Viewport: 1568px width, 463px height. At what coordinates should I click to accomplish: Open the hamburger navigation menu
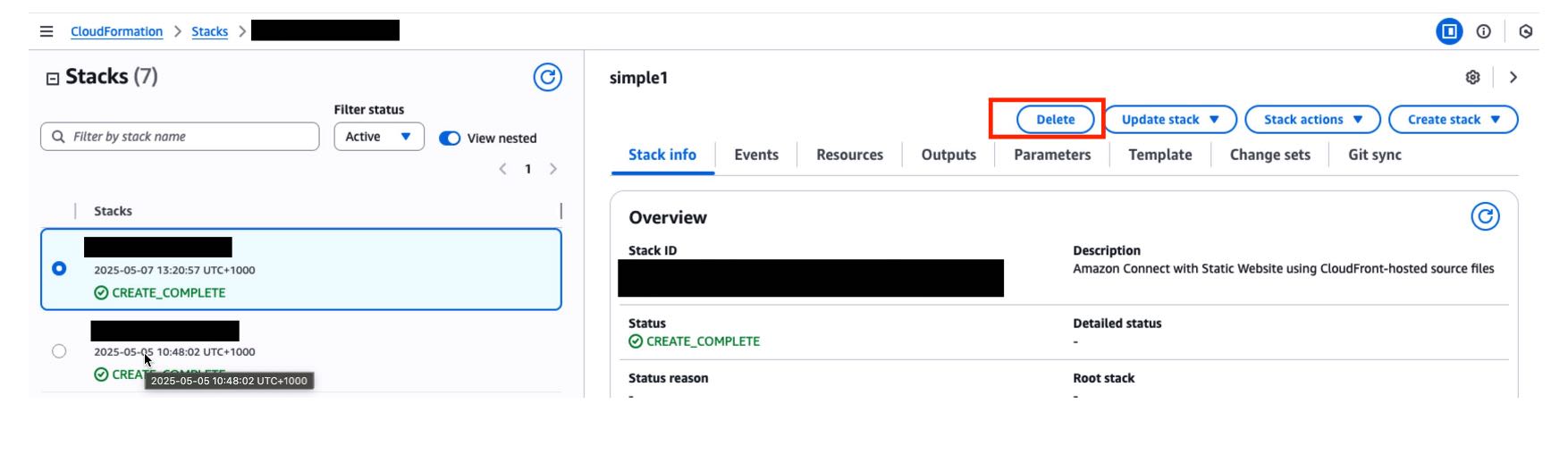(46, 31)
